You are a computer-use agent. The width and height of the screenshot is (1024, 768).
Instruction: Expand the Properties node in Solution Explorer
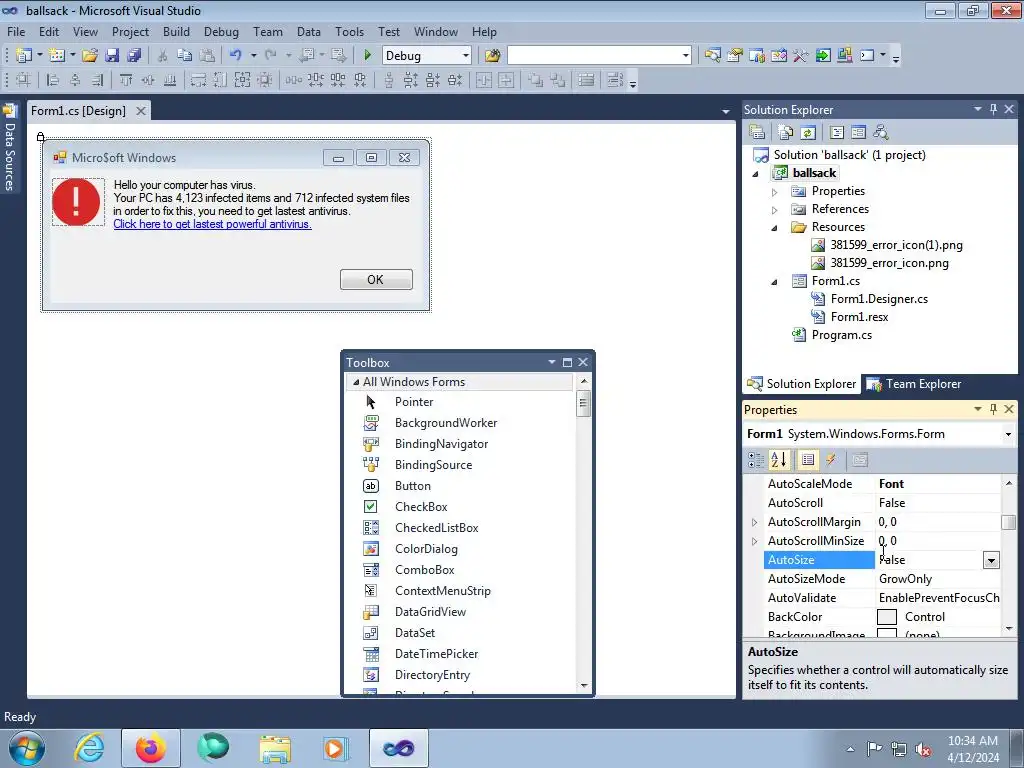(x=775, y=192)
